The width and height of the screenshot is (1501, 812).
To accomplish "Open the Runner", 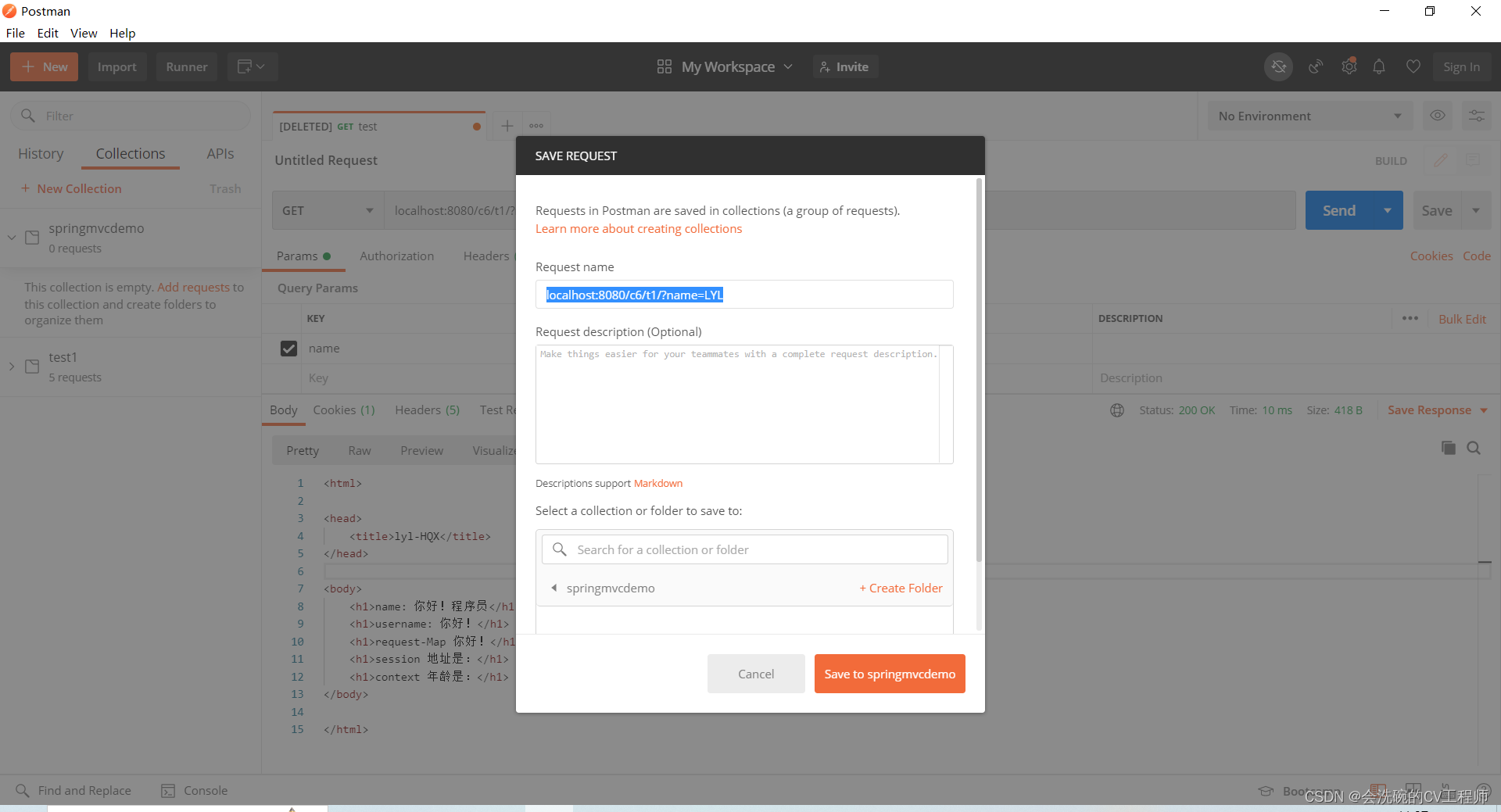I will tap(187, 67).
